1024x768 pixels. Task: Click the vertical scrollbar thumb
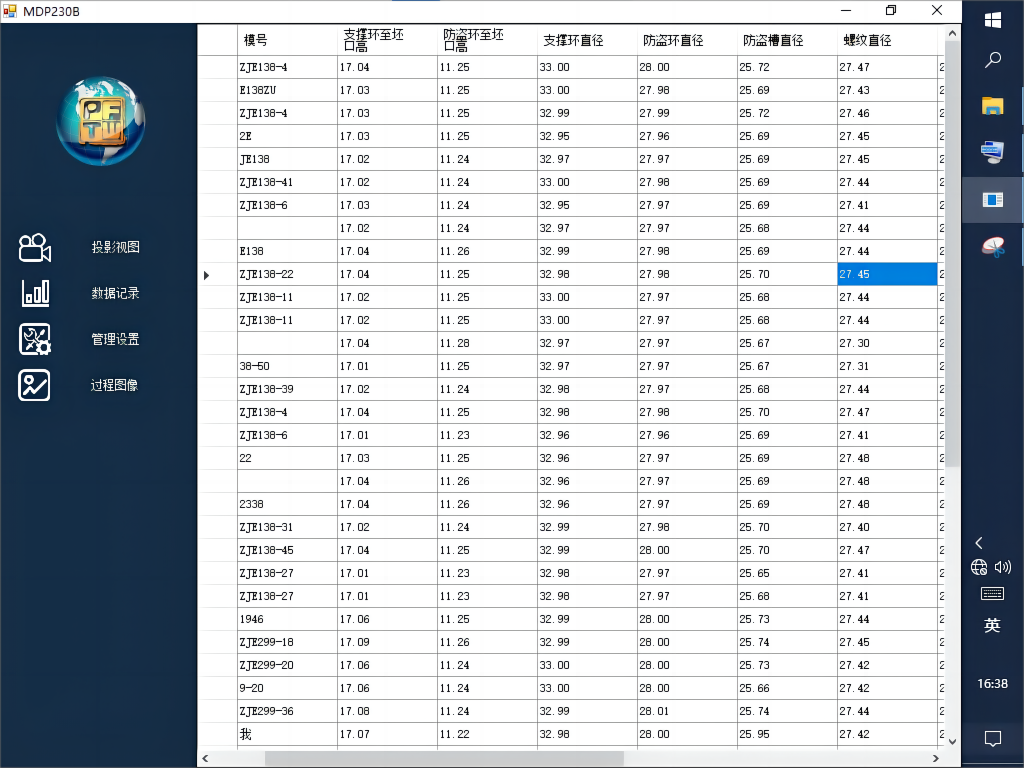[952, 253]
